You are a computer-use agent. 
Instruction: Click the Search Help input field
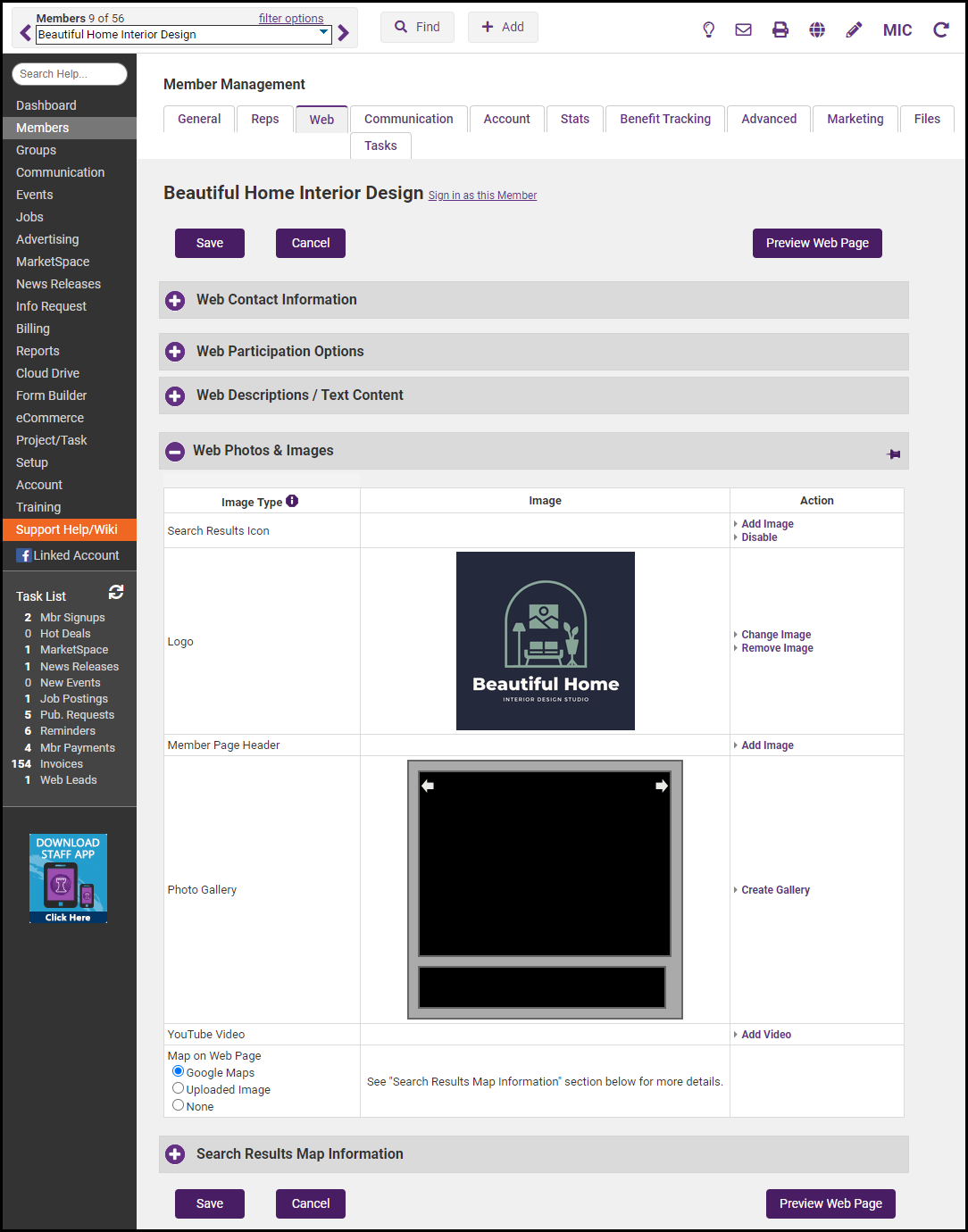pyautogui.click(x=70, y=74)
